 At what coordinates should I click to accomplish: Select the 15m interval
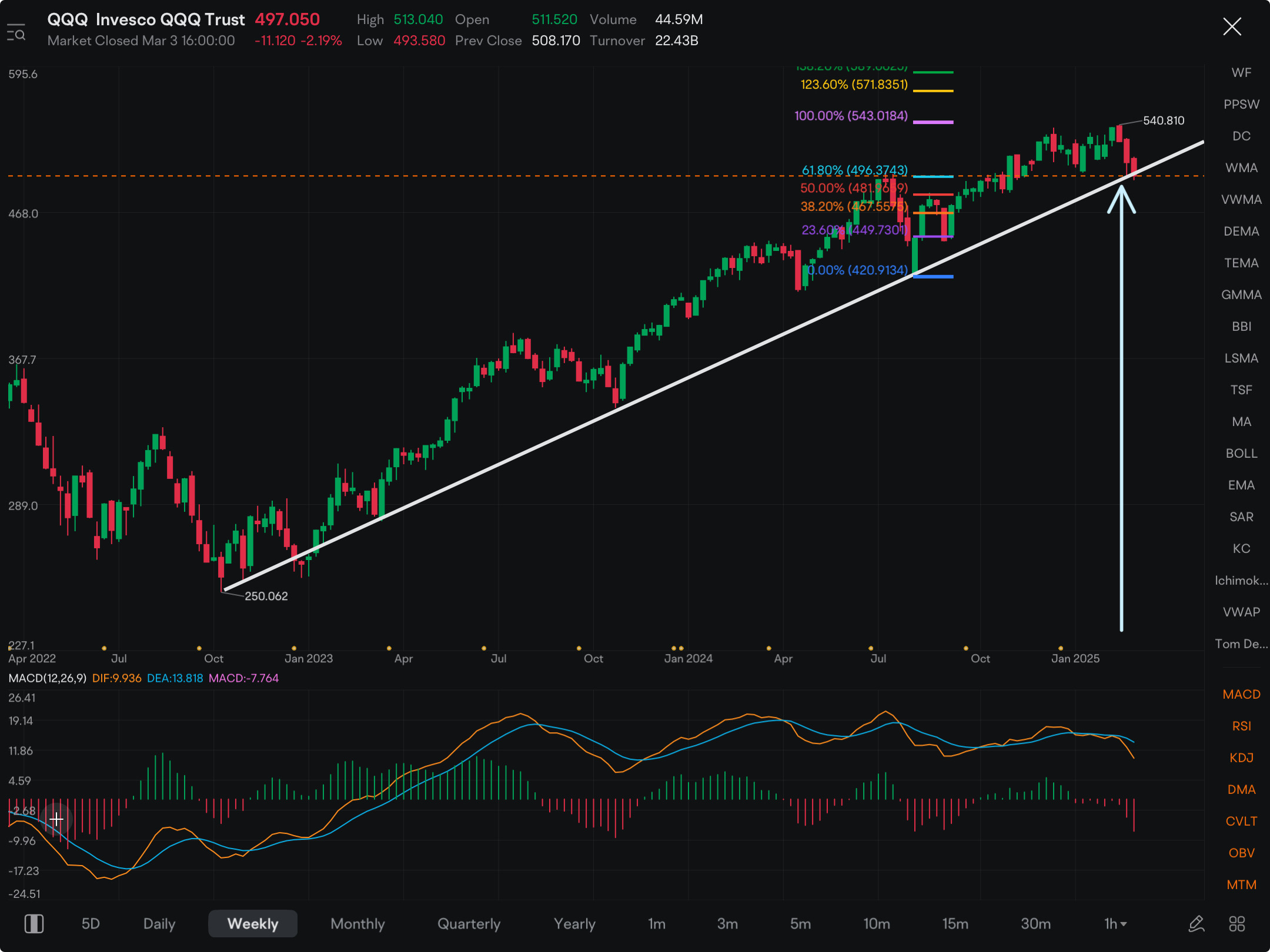click(x=955, y=924)
